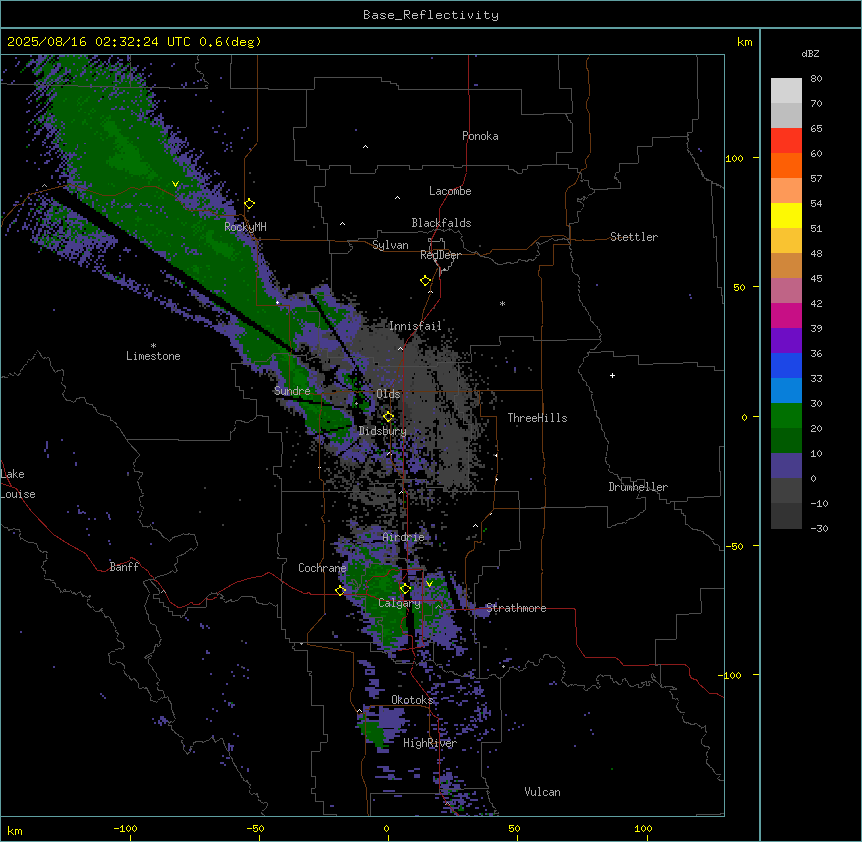This screenshot has width=862, height=842.
Task: Click the Innisfail town label
Action: [415, 326]
